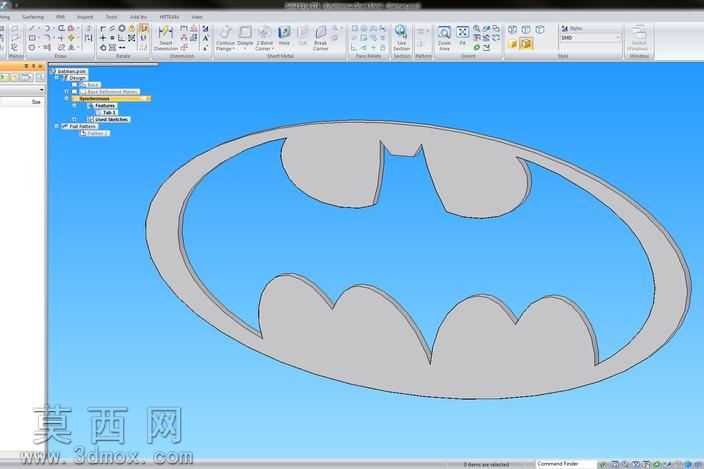Open the Contour Flange dropdown arrow

click(234, 48)
